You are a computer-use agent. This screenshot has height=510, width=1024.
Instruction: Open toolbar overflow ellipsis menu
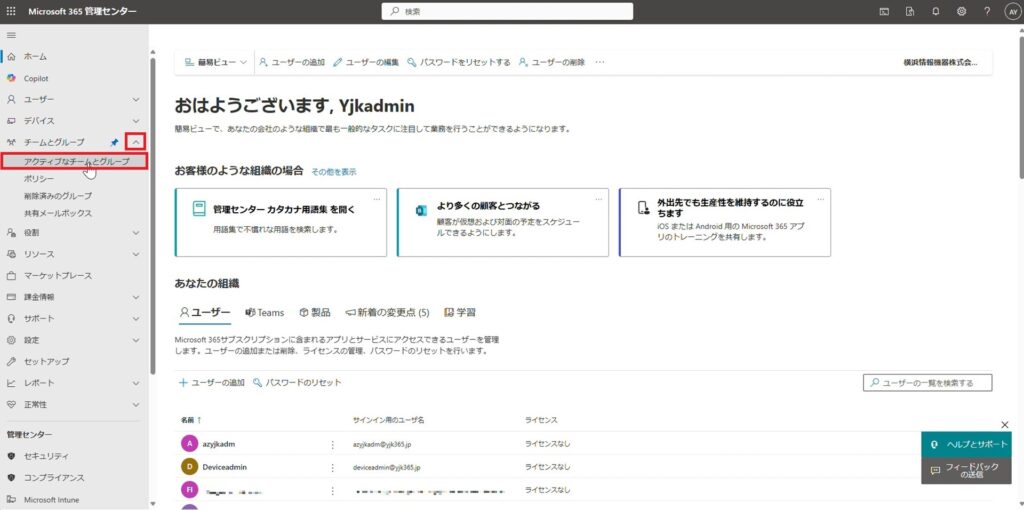pyautogui.click(x=600, y=62)
